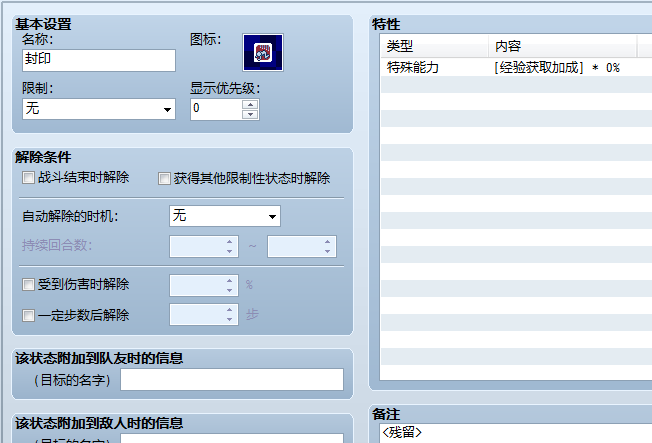Click the 显示优先级 value field
Screen dimensions: 652x443
pos(216,109)
